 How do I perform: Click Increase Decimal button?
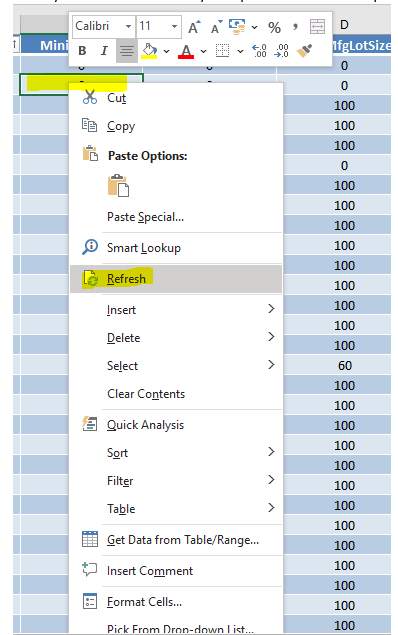pyautogui.click(x=259, y=51)
